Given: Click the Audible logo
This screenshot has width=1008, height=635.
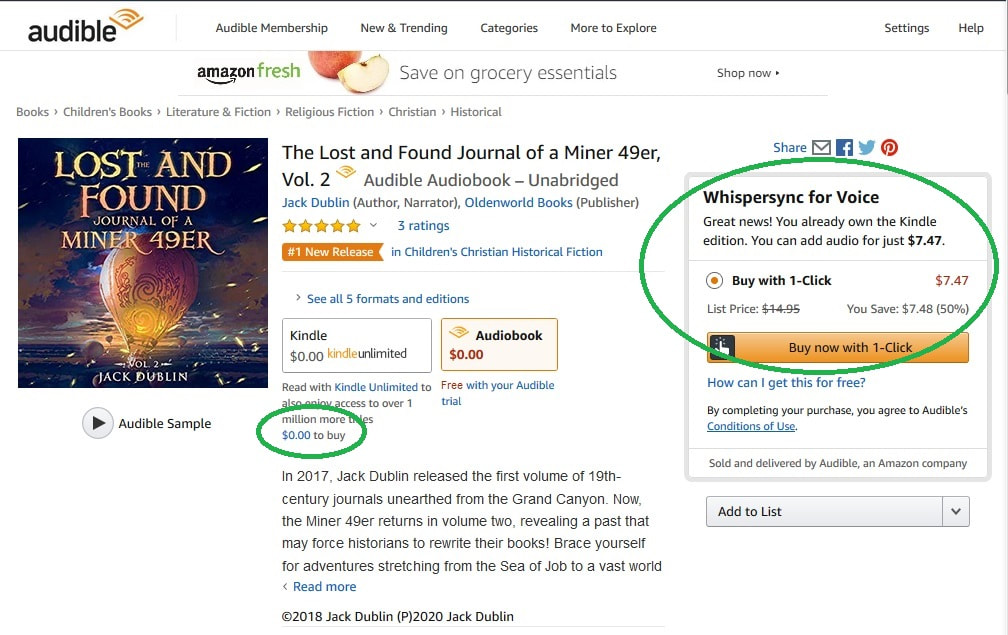Looking at the screenshot, I should [x=85, y=26].
